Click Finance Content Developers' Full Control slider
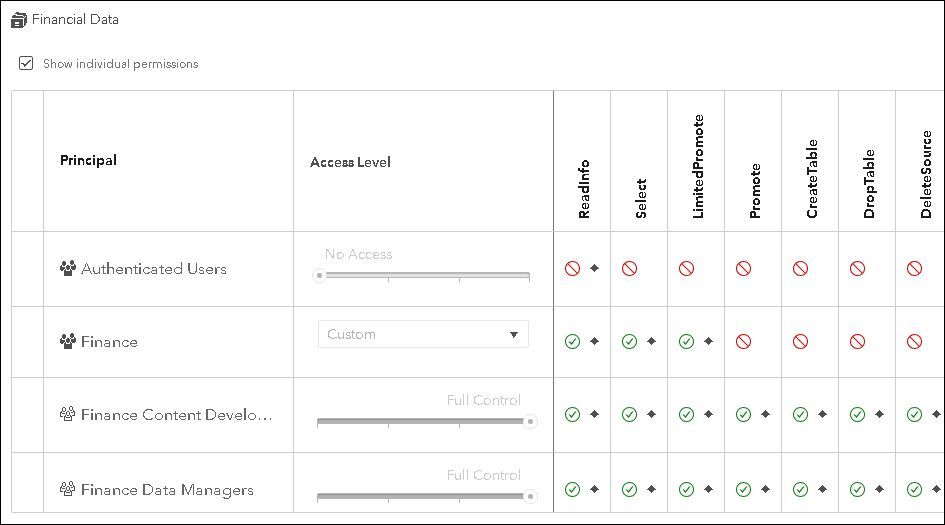Screen dimensions: 945x525 point(530,421)
